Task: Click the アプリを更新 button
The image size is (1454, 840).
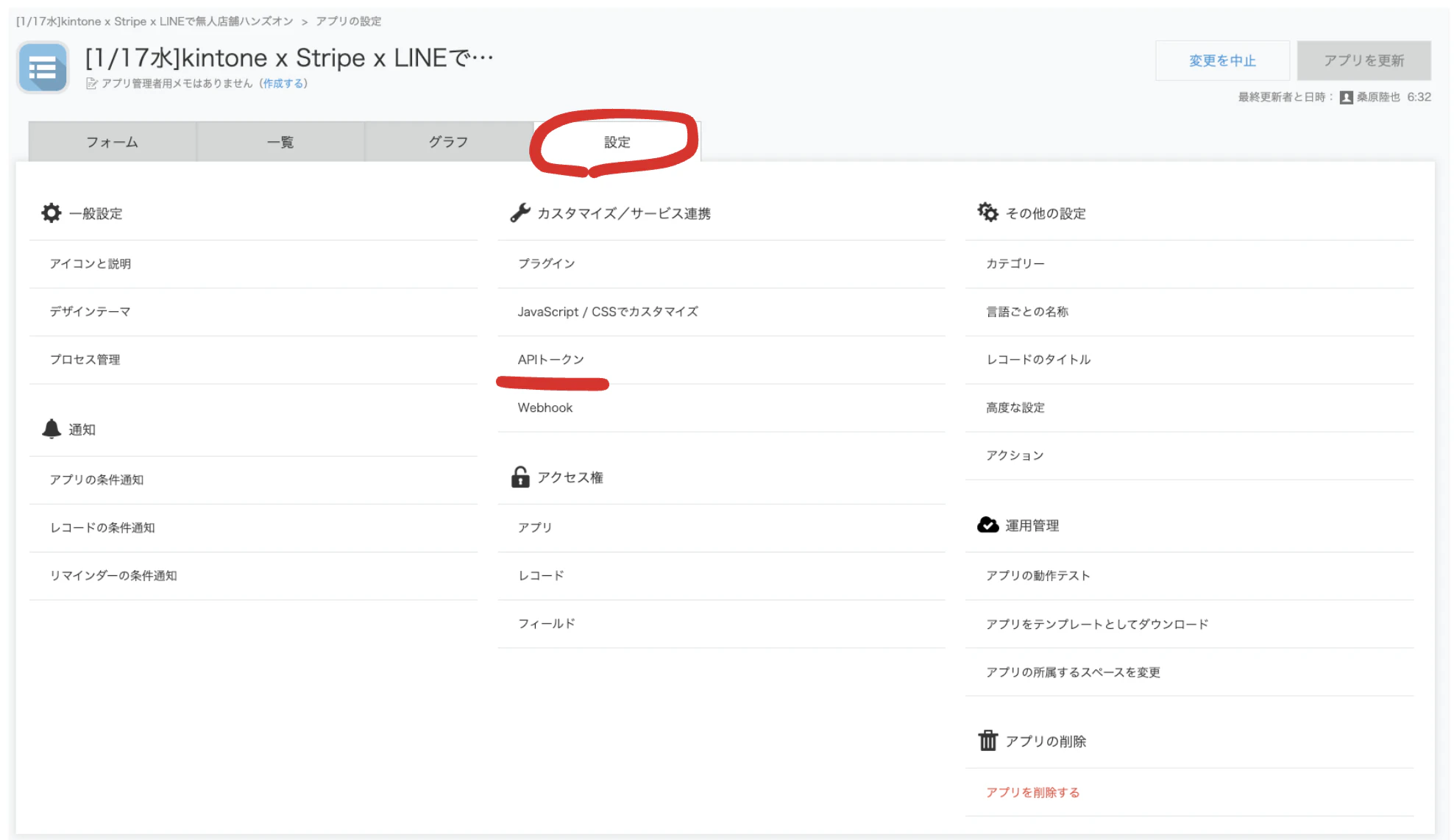Action: [1363, 60]
